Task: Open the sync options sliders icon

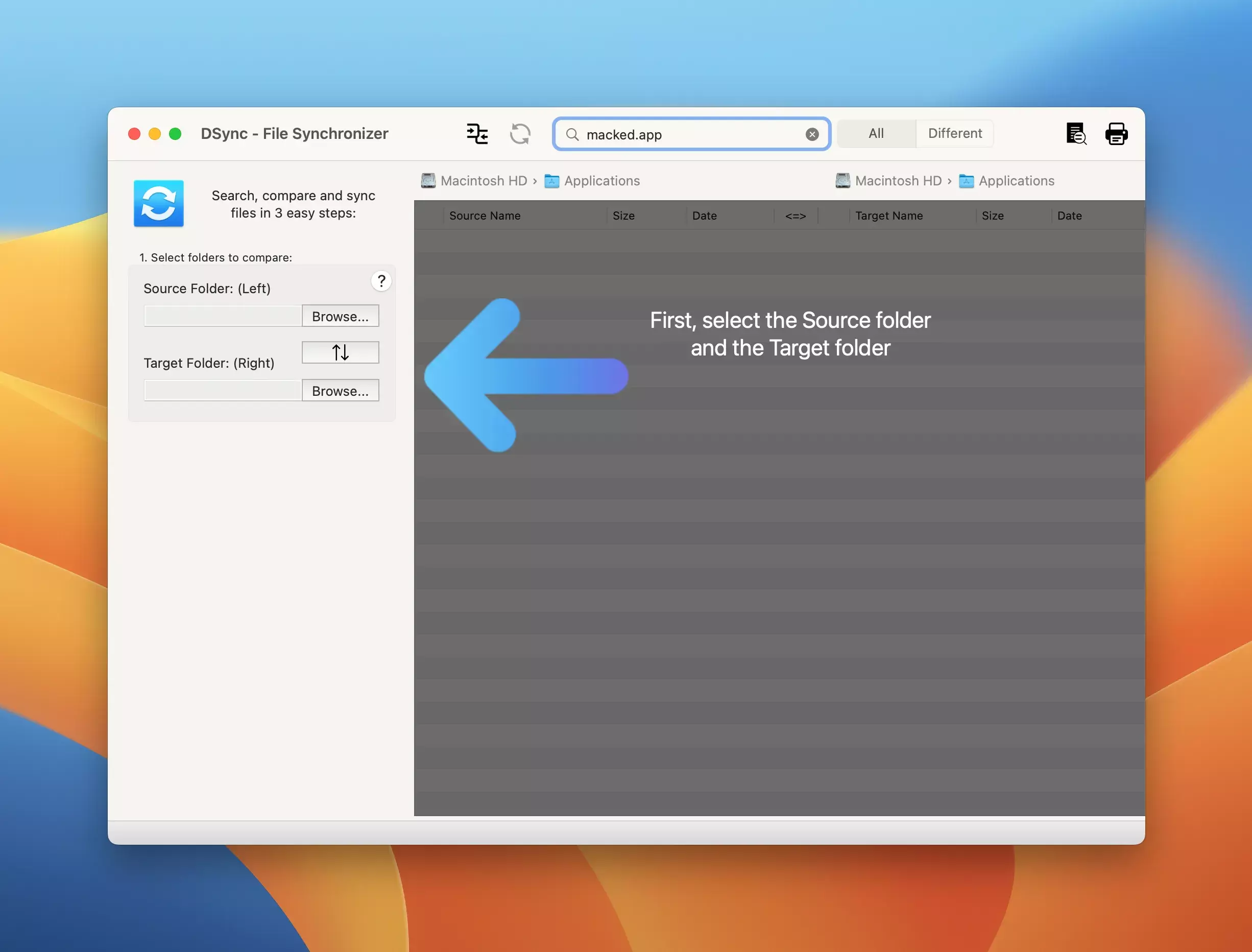Action: click(477, 134)
